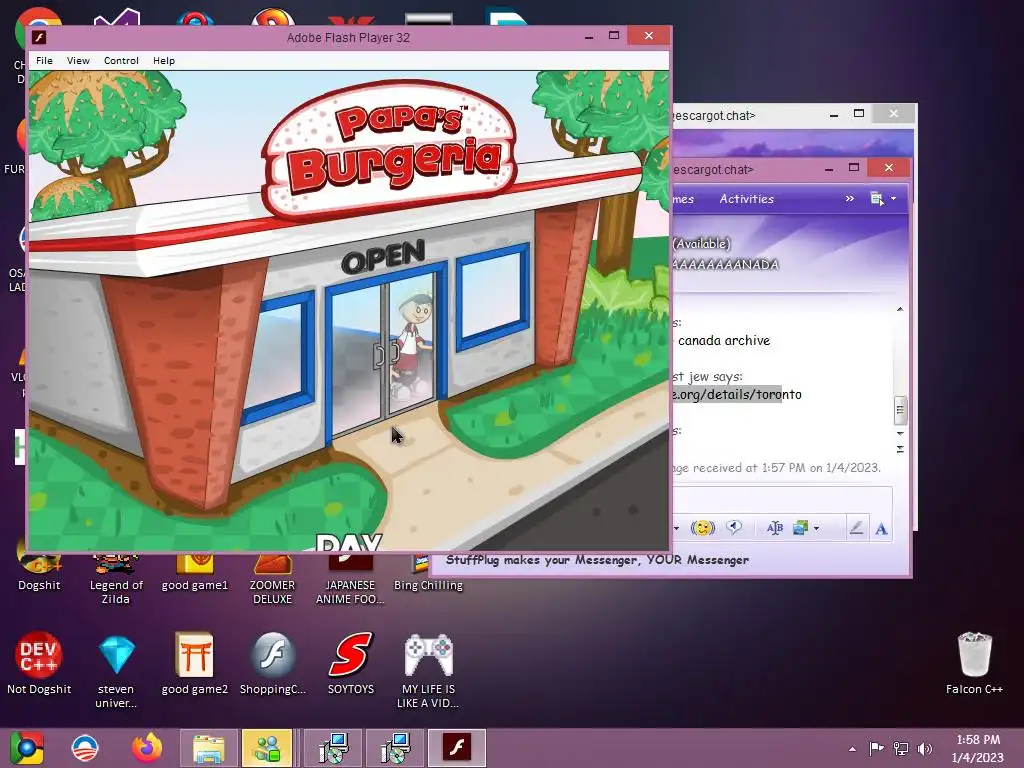Viewport: 1024px width, 768px height.
Task: Select the "canada archive" chat message
Action: coord(724,340)
